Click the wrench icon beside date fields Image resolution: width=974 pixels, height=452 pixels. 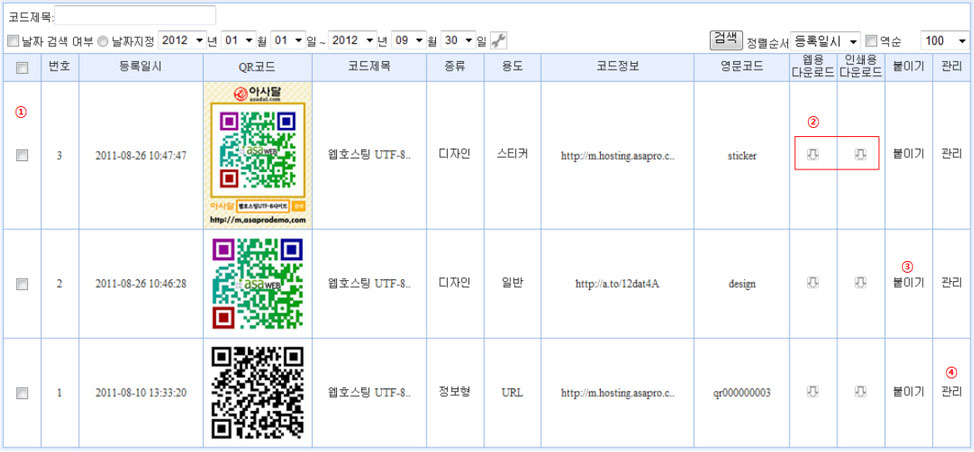(x=498, y=41)
